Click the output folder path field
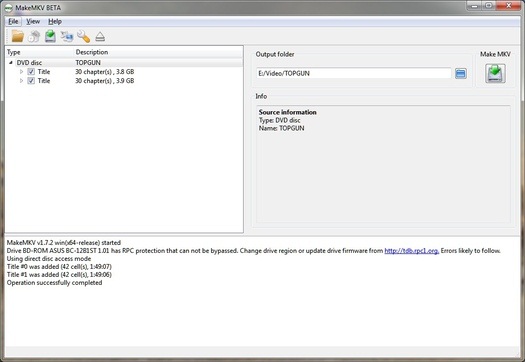This screenshot has width=525, height=362. coord(354,73)
